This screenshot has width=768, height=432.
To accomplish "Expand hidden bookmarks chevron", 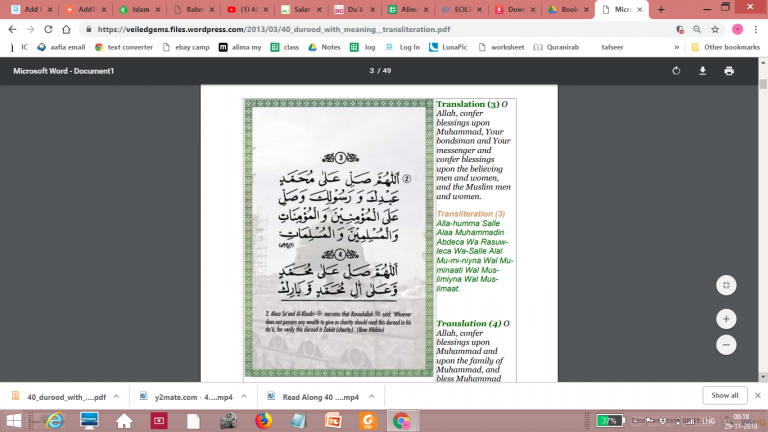I will (676, 47).
